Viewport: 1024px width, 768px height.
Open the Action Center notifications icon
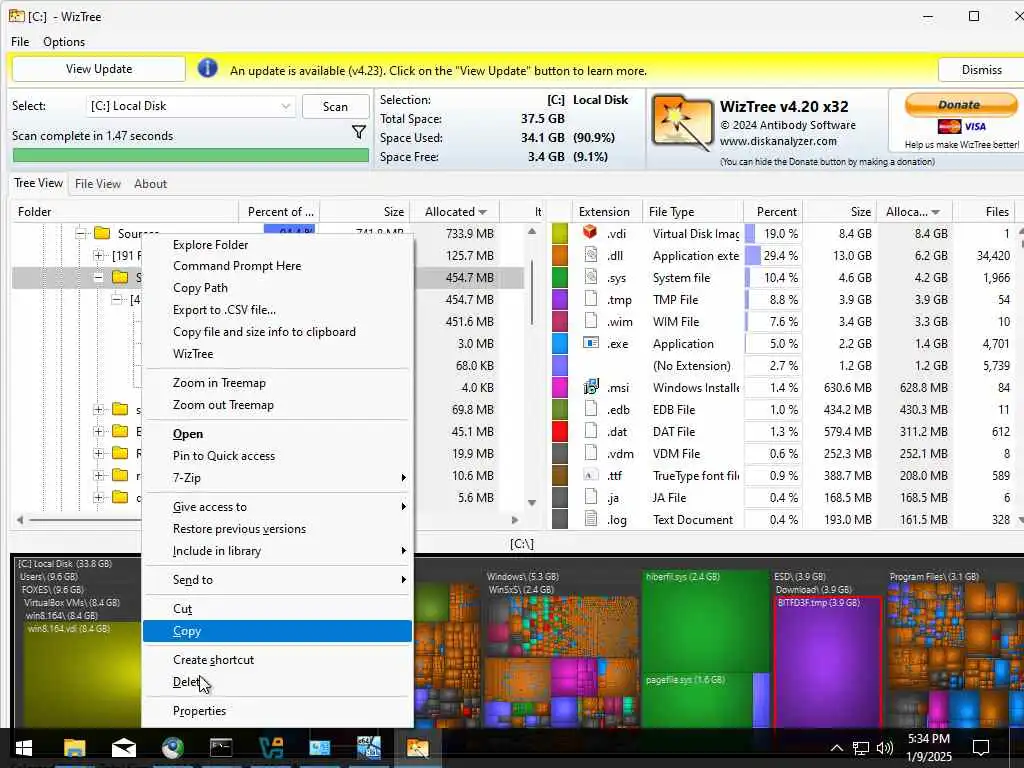(981, 747)
